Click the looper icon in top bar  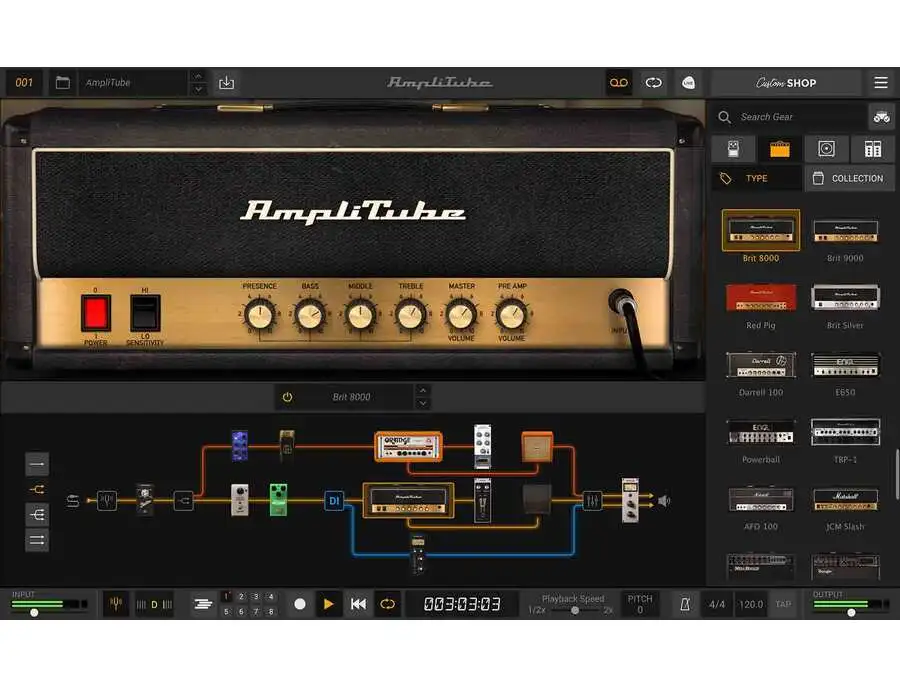[653, 83]
